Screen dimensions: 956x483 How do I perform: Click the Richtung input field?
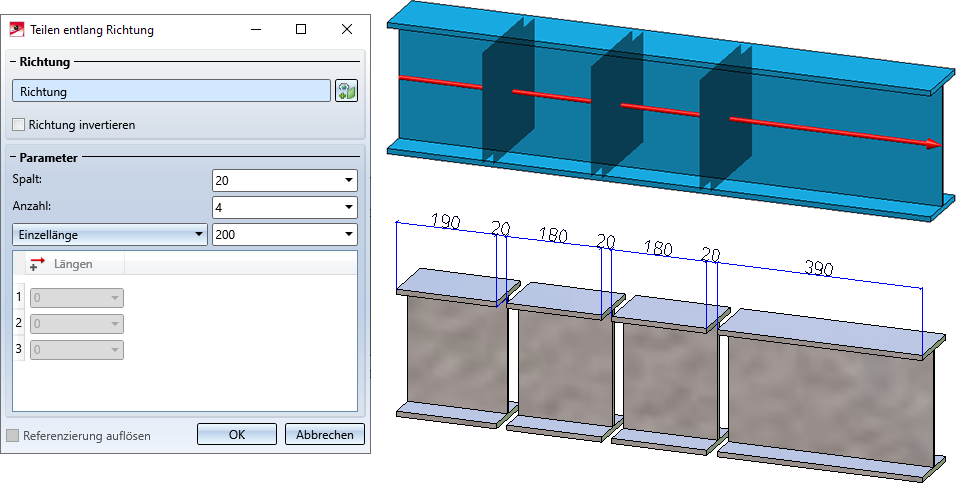[171, 91]
